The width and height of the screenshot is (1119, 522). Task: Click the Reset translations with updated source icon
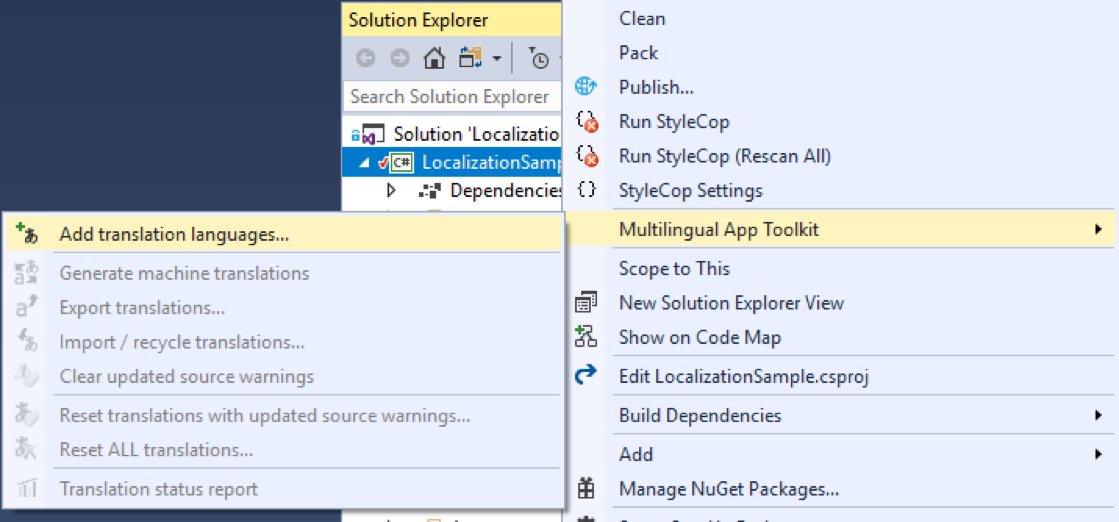pos(26,415)
